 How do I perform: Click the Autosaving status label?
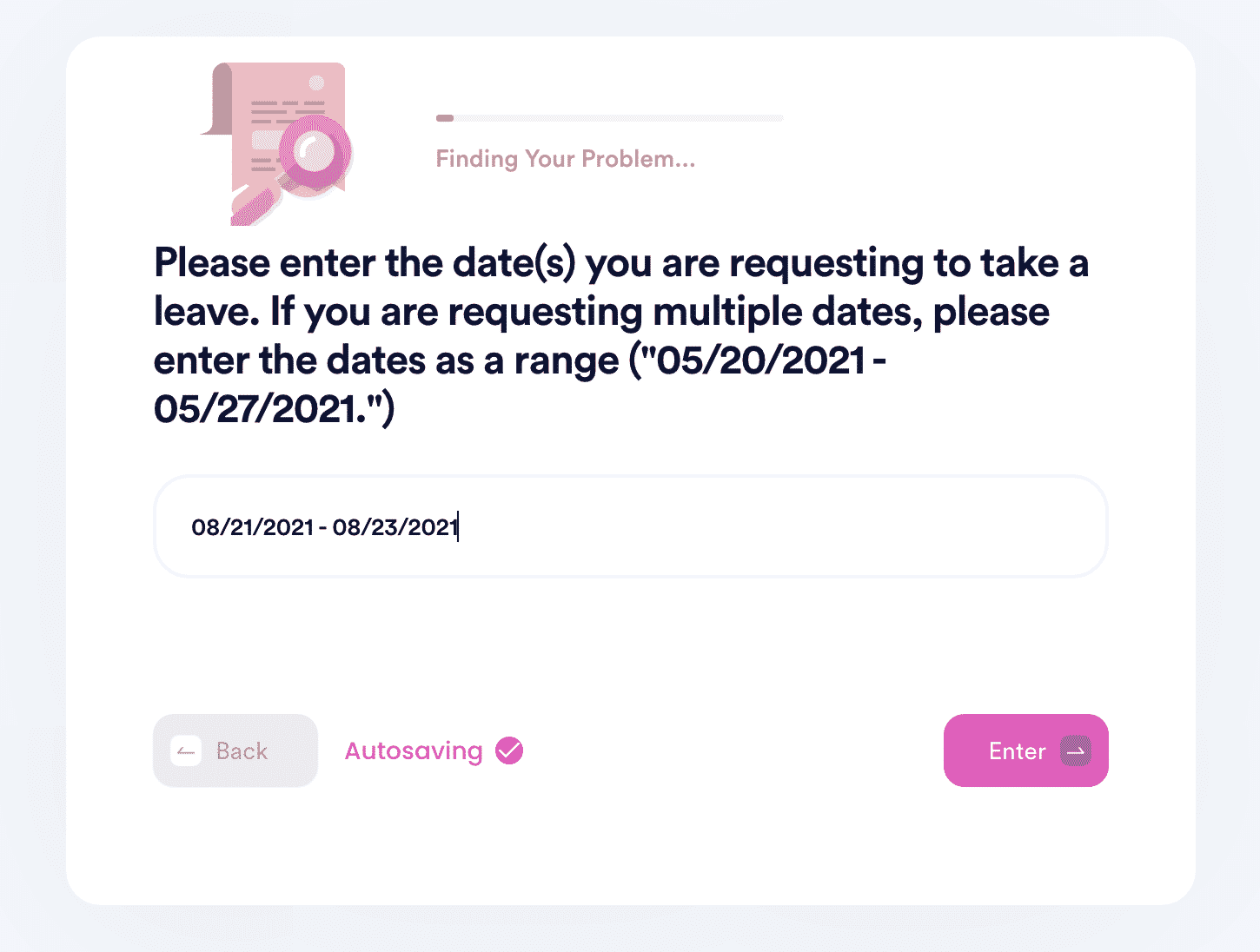(x=414, y=751)
